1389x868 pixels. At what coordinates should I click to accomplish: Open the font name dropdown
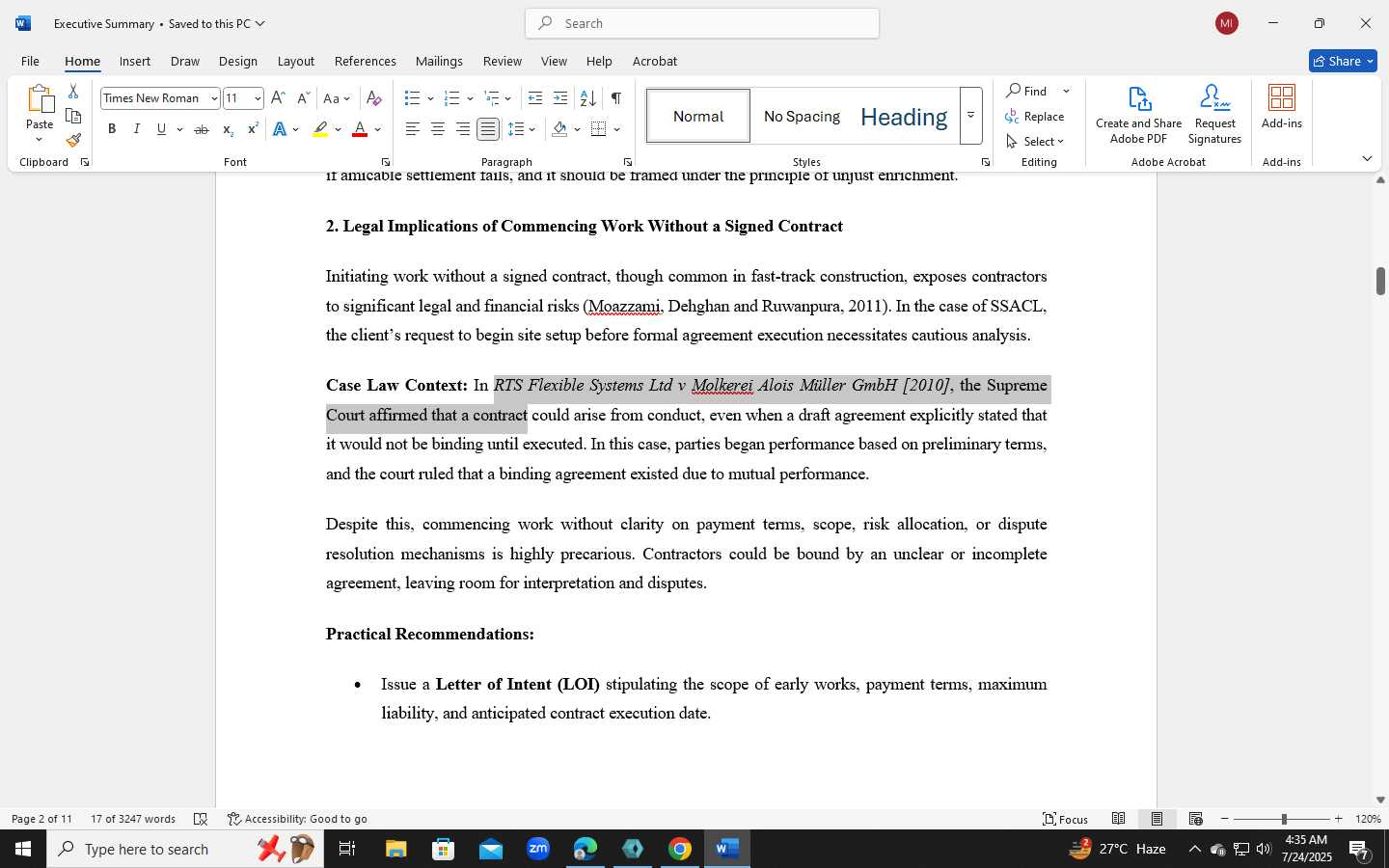213,98
